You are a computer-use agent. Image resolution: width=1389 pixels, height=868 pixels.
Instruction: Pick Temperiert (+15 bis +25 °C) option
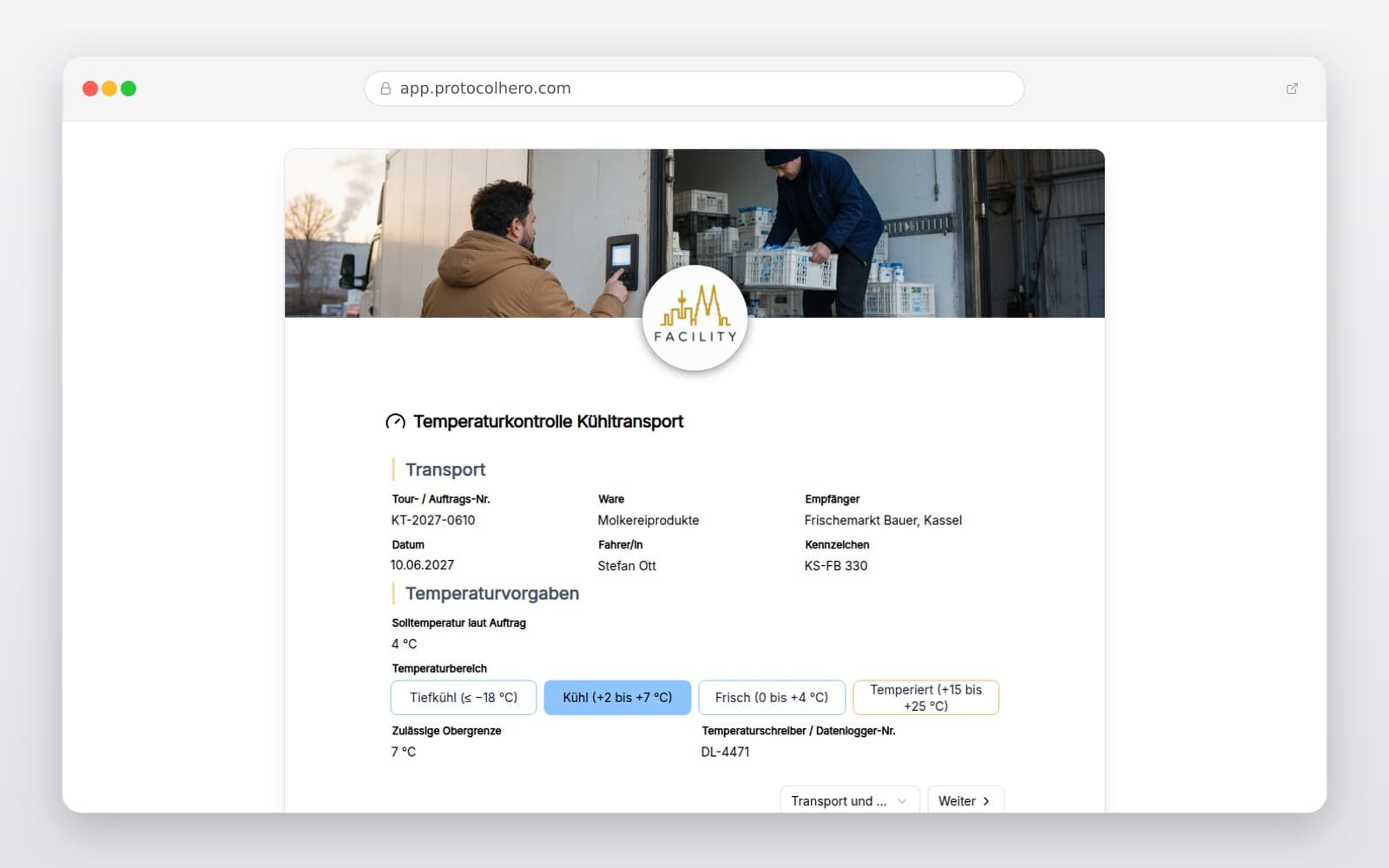pos(926,698)
